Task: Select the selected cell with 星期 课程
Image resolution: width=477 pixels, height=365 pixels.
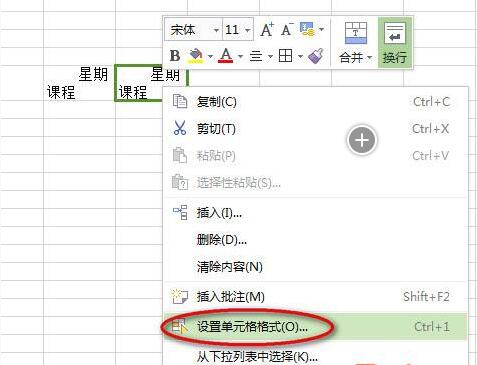Action: tap(151, 83)
